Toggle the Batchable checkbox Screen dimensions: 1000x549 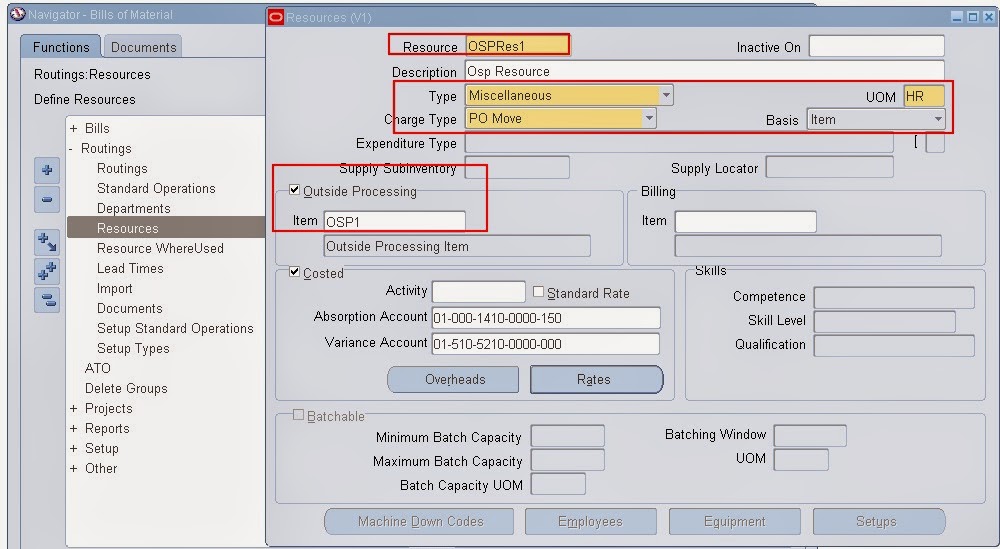[298, 415]
